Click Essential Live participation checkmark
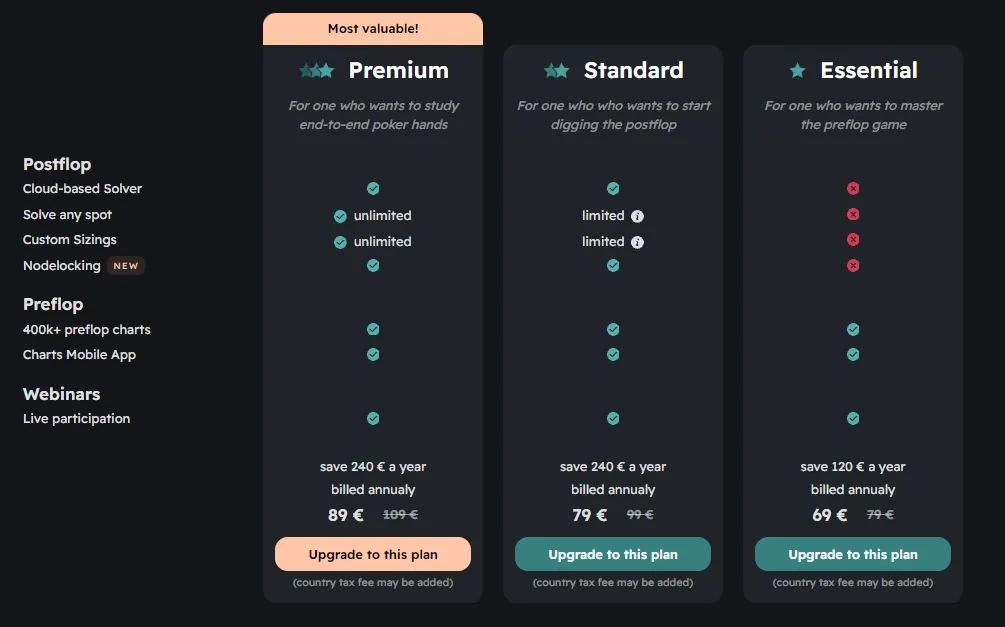This screenshot has width=1005, height=627. click(853, 419)
